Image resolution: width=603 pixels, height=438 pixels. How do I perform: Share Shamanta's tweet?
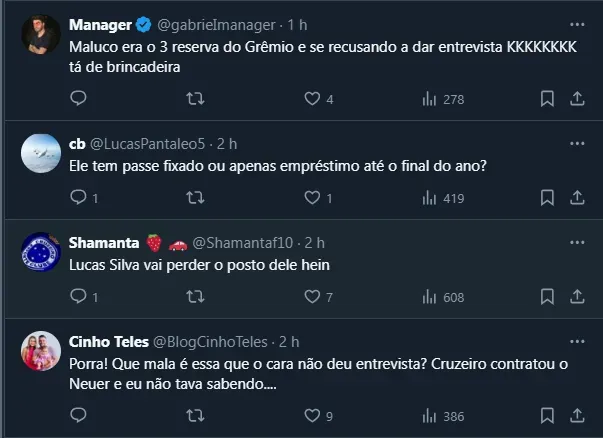point(577,297)
